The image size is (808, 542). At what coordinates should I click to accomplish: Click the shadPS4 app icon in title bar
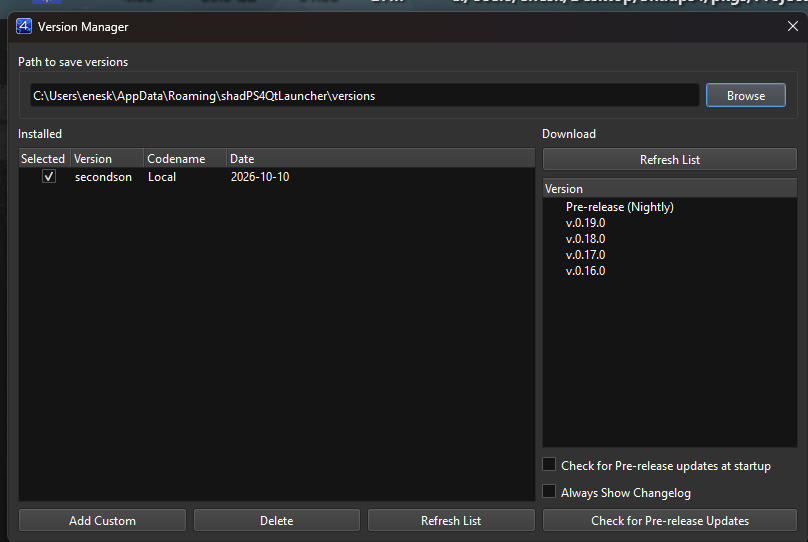(x=24, y=26)
